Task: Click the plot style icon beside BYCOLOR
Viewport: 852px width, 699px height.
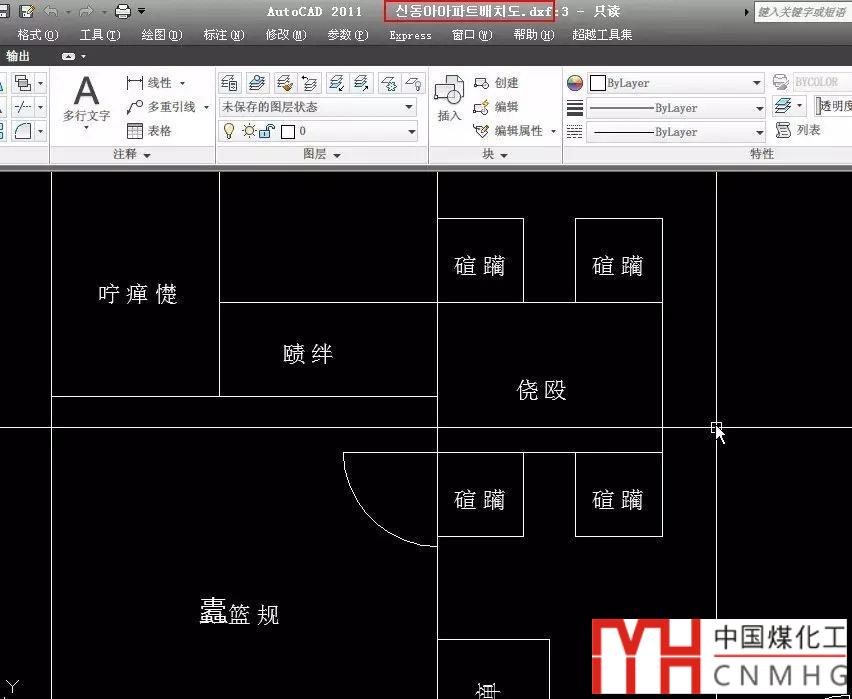Action: pyautogui.click(x=781, y=83)
